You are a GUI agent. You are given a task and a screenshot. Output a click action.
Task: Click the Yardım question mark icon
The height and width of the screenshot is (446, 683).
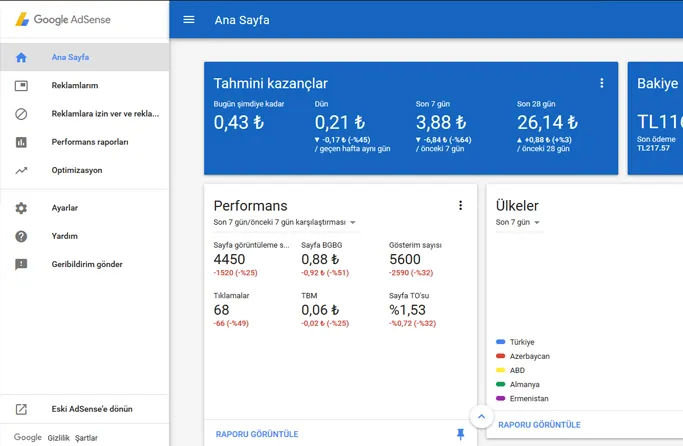[x=21, y=236]
